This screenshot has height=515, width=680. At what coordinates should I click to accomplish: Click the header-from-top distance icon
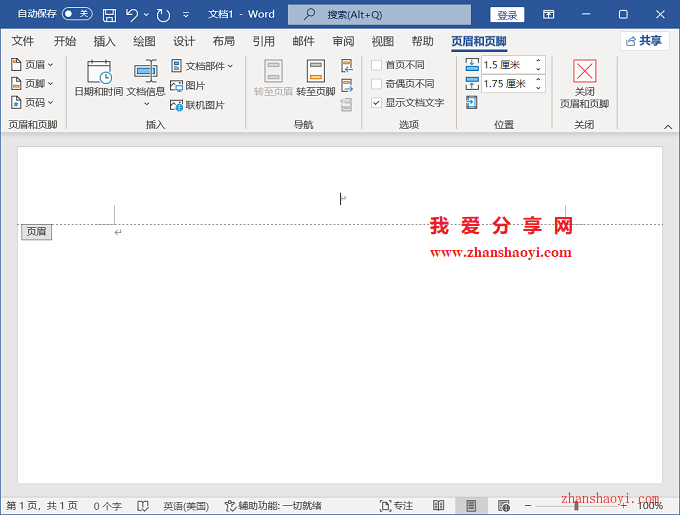(472, 65)
